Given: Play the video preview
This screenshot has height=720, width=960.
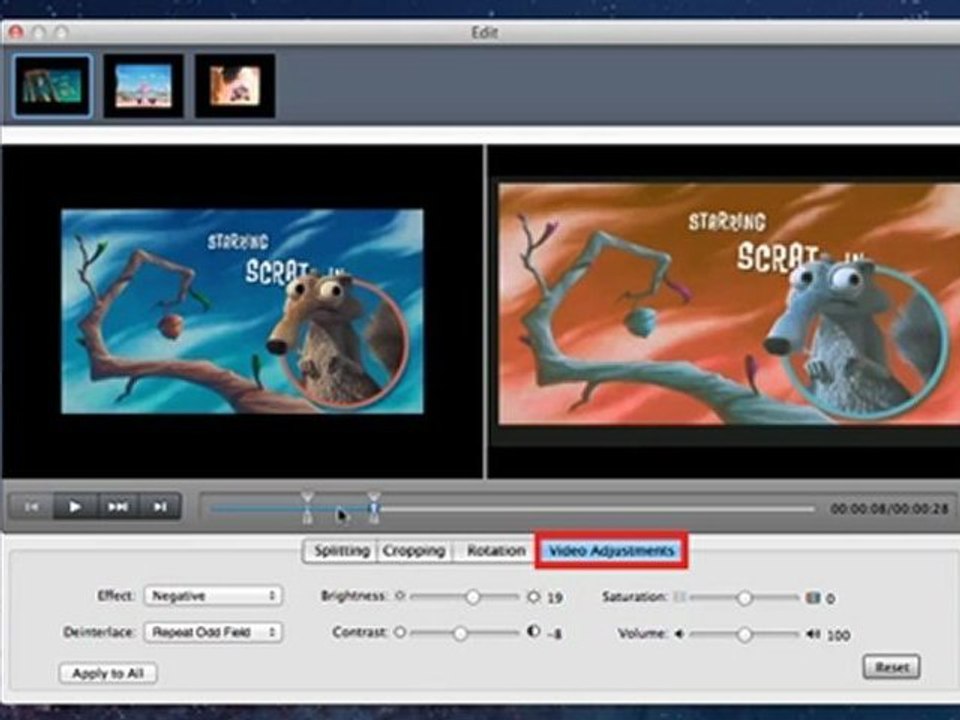Looking at the screenshot, I should (75, 506).
